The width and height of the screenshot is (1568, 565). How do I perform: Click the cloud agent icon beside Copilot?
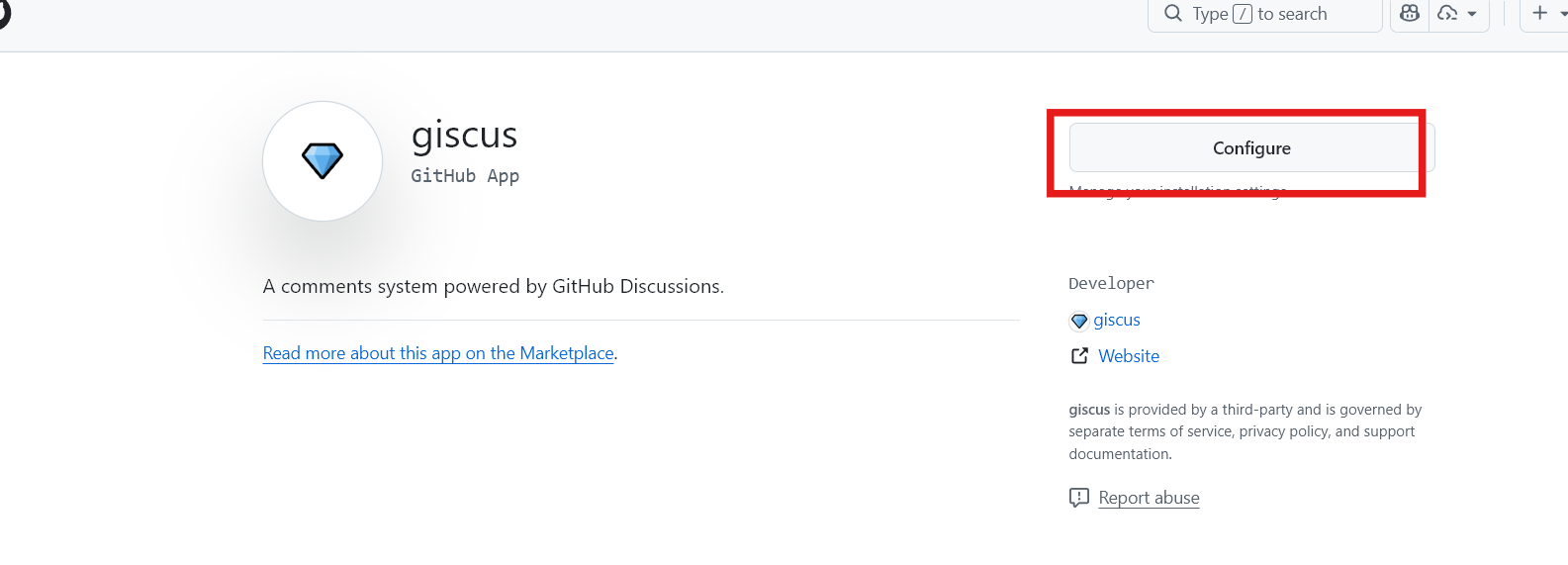tap(1447, 14)
